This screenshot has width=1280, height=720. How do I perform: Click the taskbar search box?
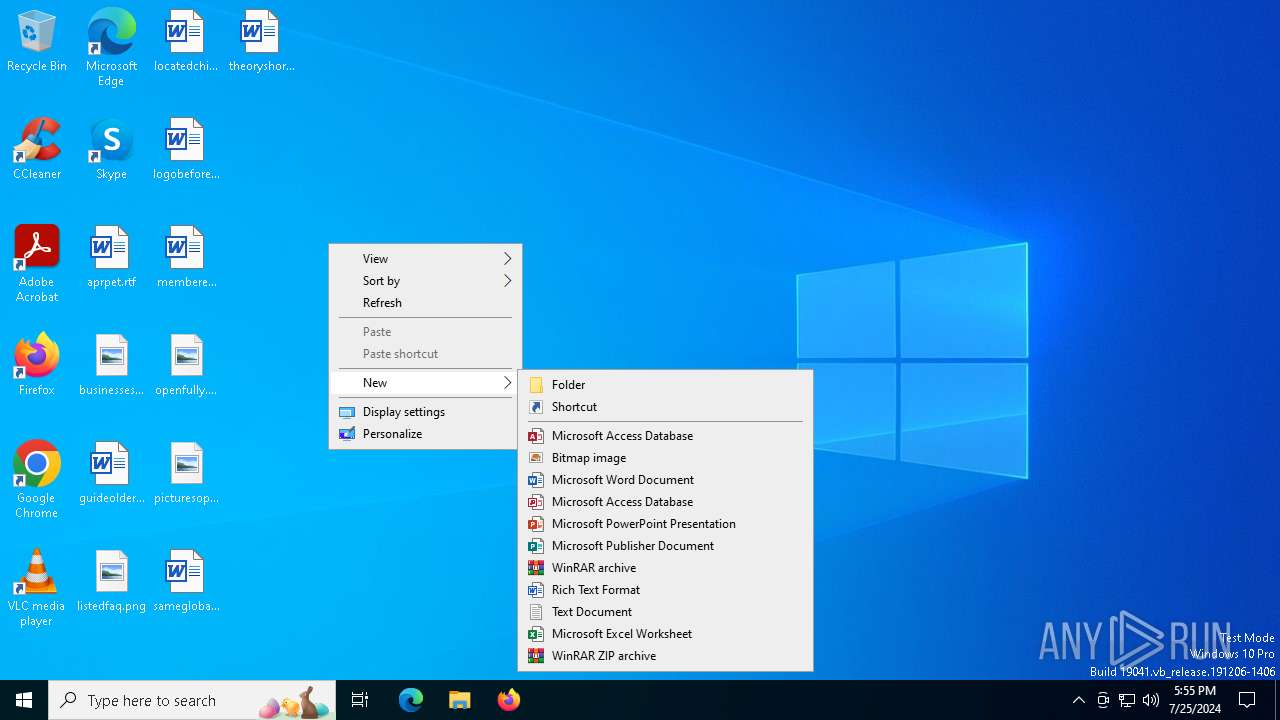click(x=192, y=700)
